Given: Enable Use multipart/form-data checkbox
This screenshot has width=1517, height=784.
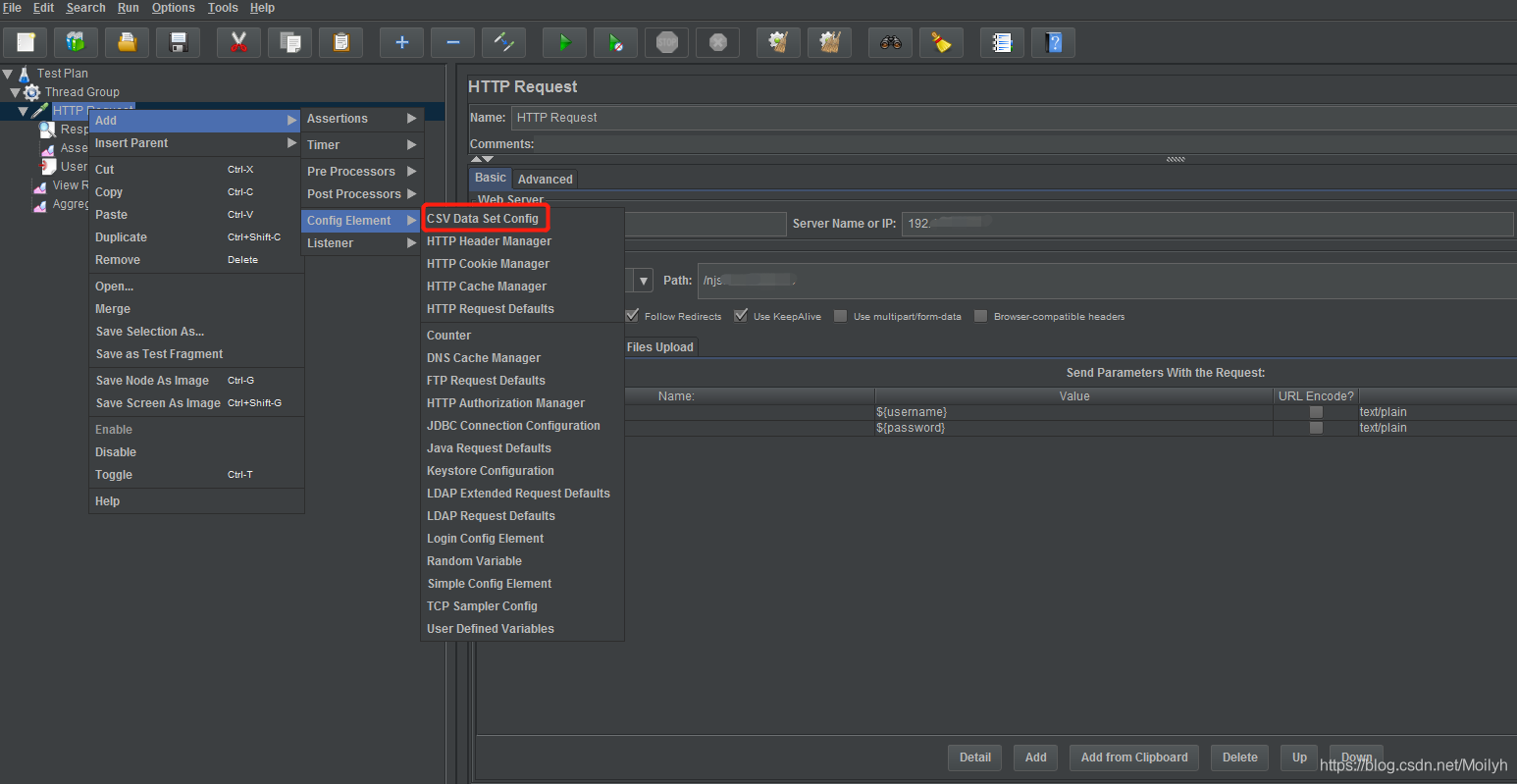Looking at the screenshot, I should [840, 316].
